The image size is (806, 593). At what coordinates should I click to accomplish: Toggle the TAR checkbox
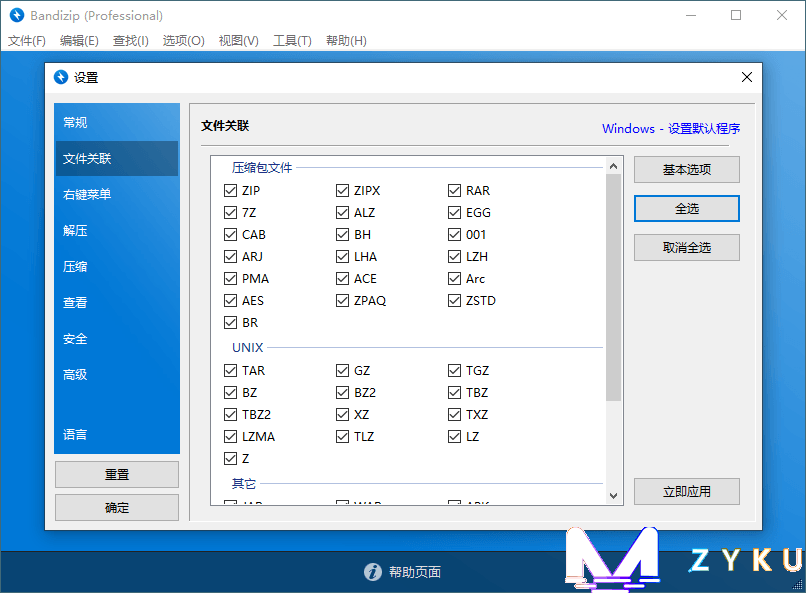230,370
